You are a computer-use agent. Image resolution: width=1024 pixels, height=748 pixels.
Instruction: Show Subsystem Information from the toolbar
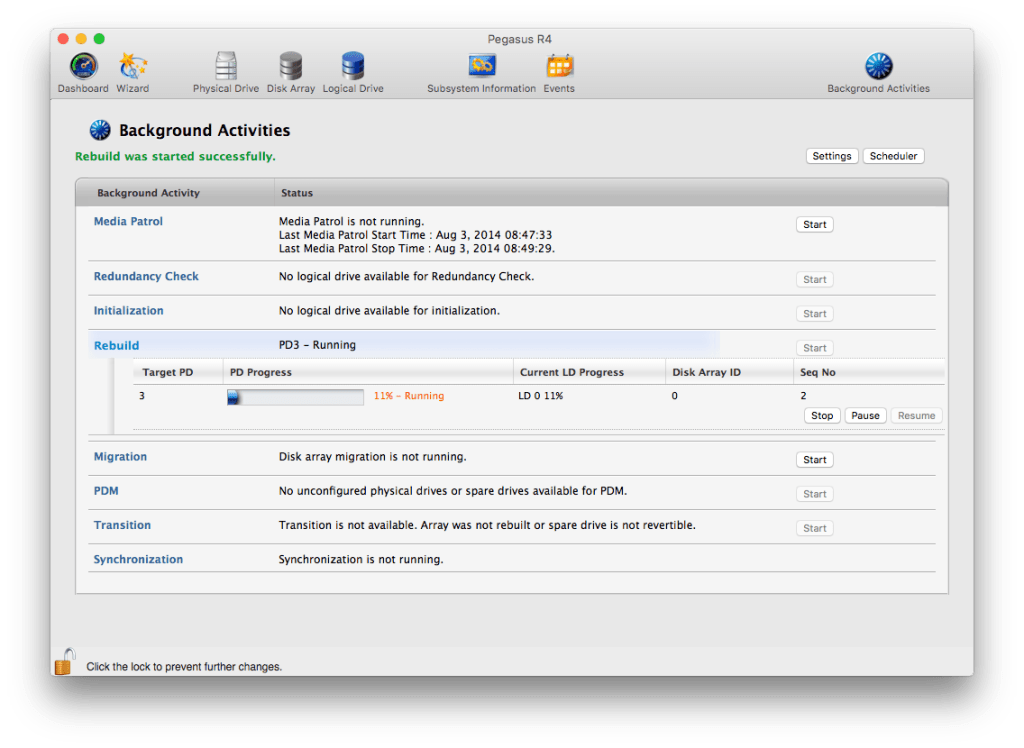pyautogui.click(x=481, y=68)
